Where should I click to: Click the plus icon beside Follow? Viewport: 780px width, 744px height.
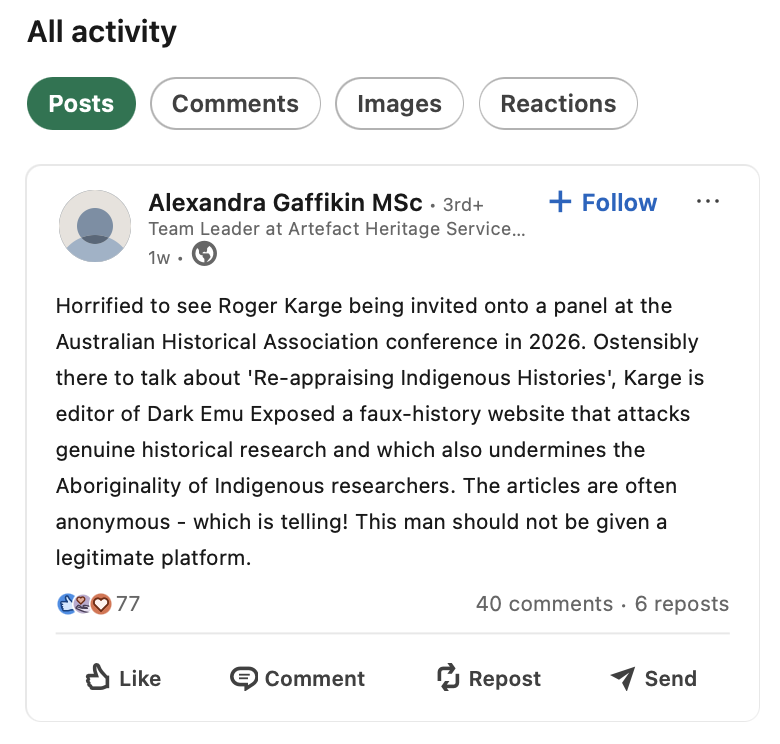click(560, 201)
